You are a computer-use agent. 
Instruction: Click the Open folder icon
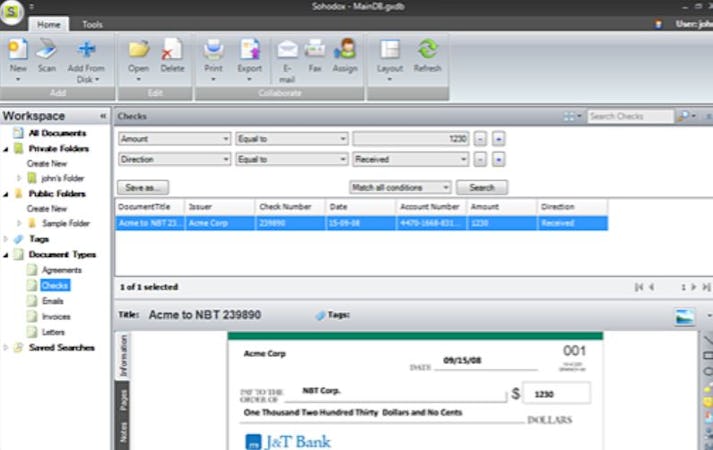coord(139,50)
